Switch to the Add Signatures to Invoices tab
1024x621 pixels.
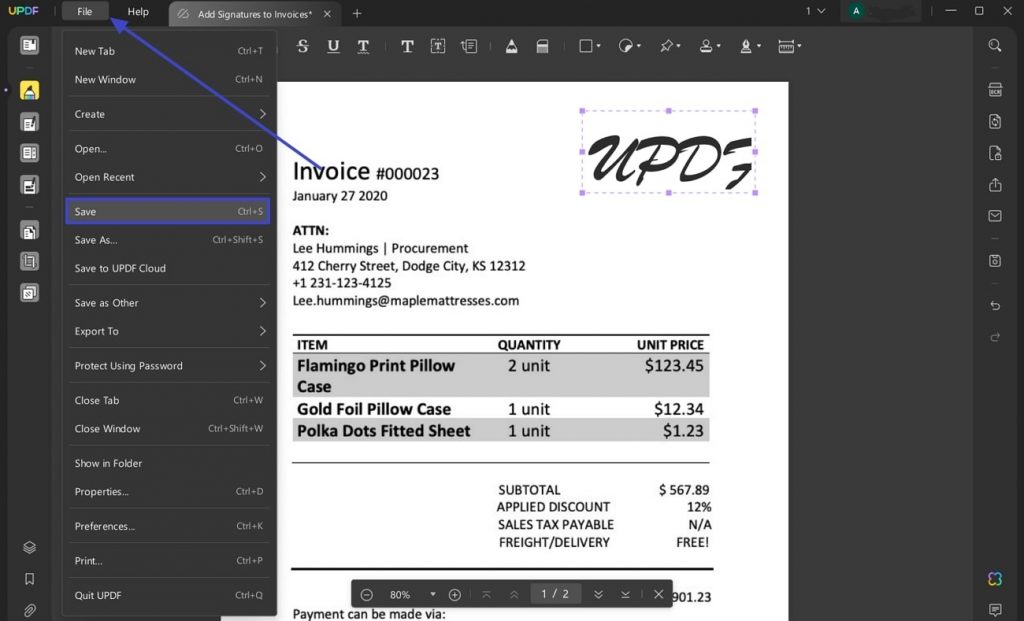click(x=250, y=14)
